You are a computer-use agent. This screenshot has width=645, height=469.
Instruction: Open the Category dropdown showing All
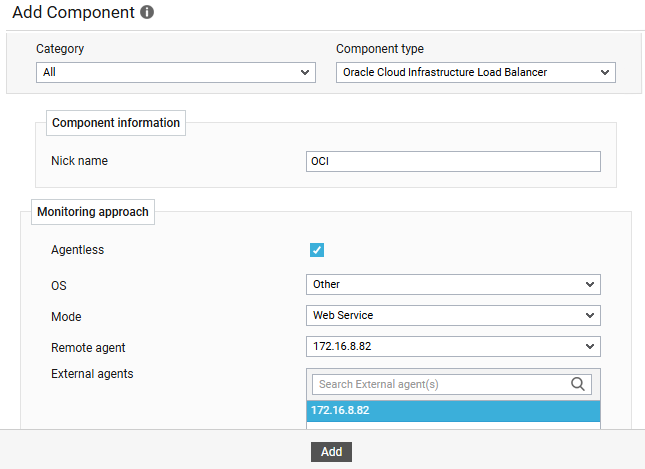(176, 72)
